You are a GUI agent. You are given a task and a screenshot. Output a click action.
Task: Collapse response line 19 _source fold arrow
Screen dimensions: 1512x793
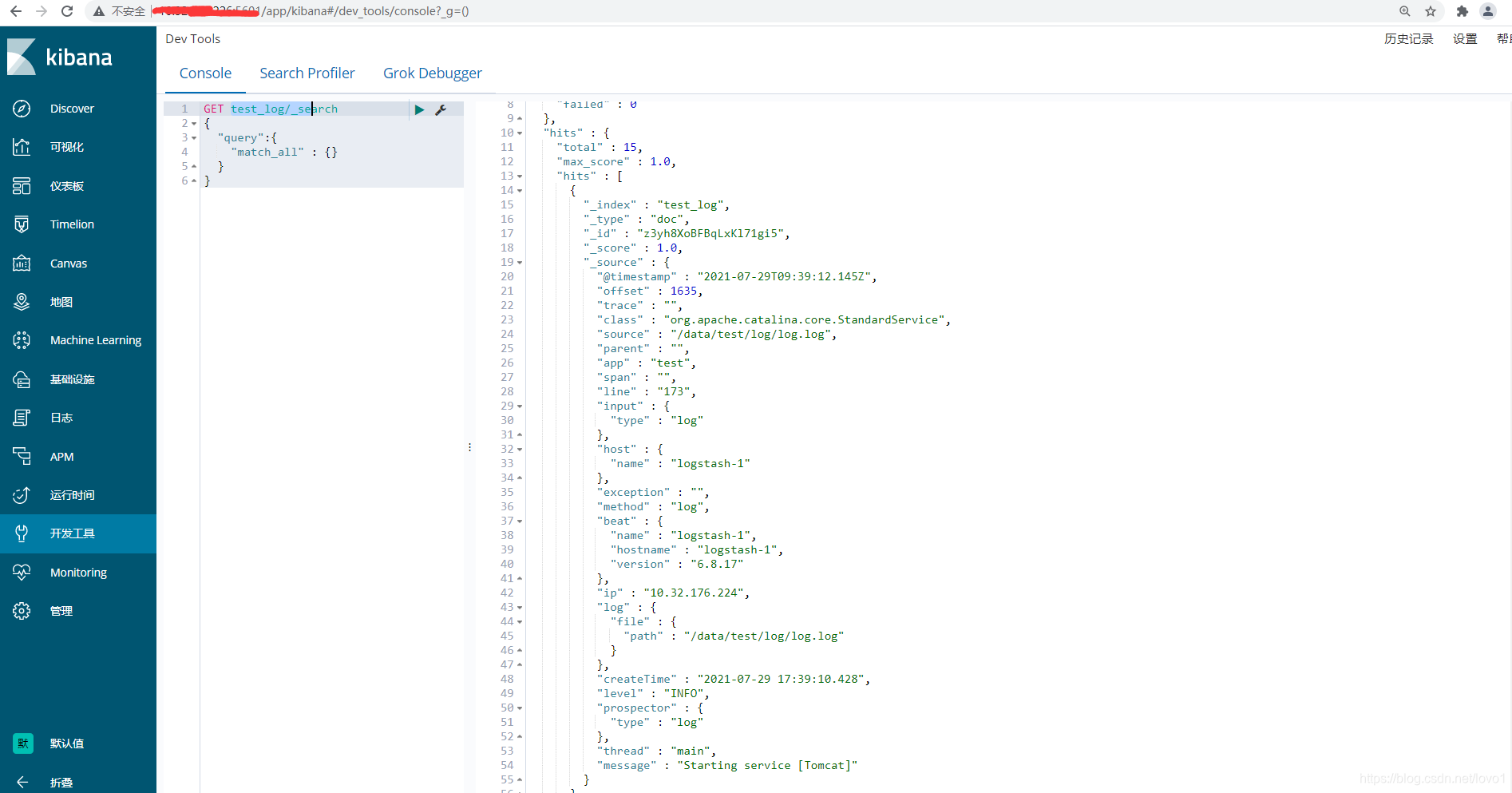click(520, 263)
